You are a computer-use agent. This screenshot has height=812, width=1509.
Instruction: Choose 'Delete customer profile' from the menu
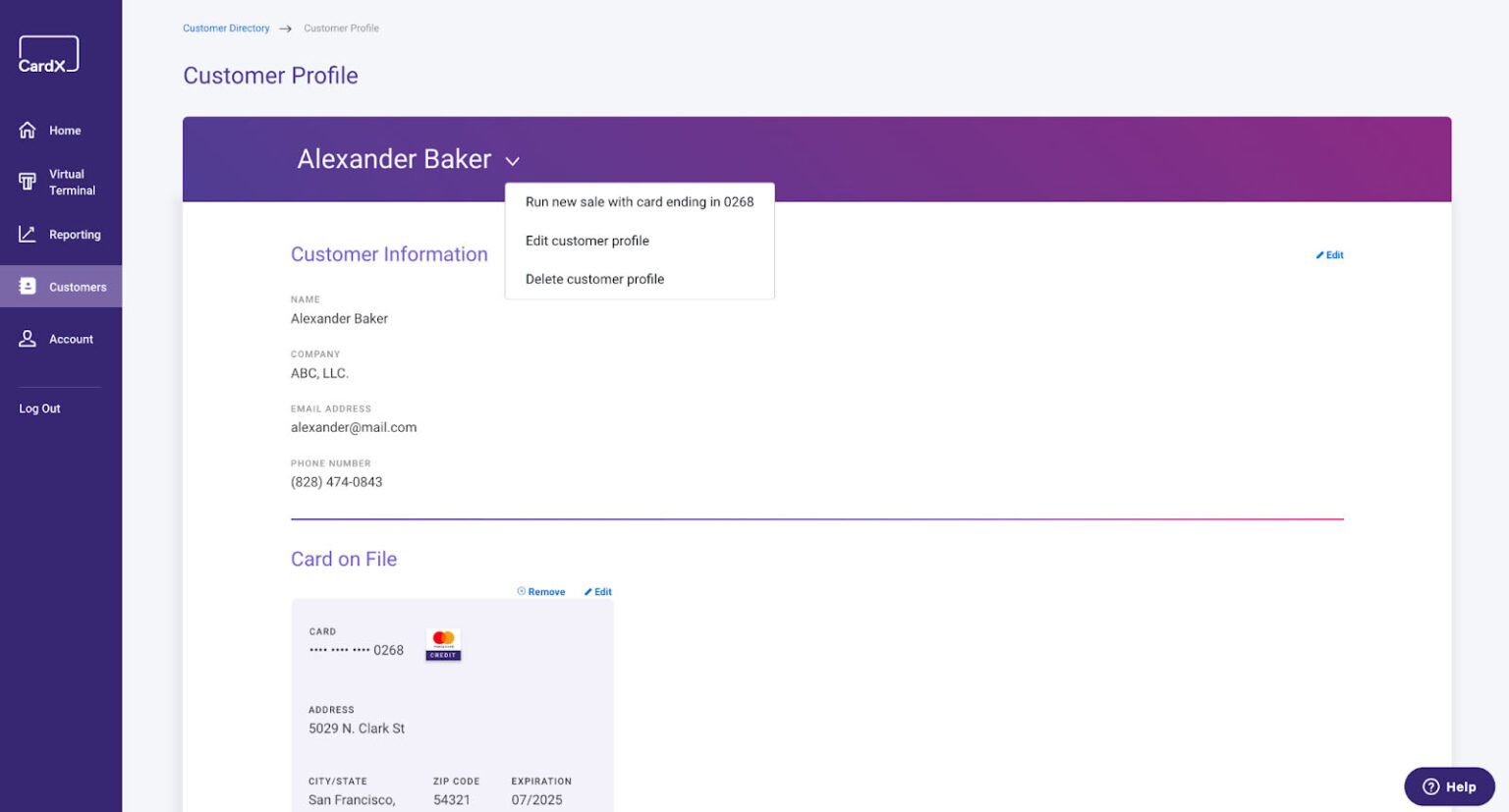tap(594, 279)
